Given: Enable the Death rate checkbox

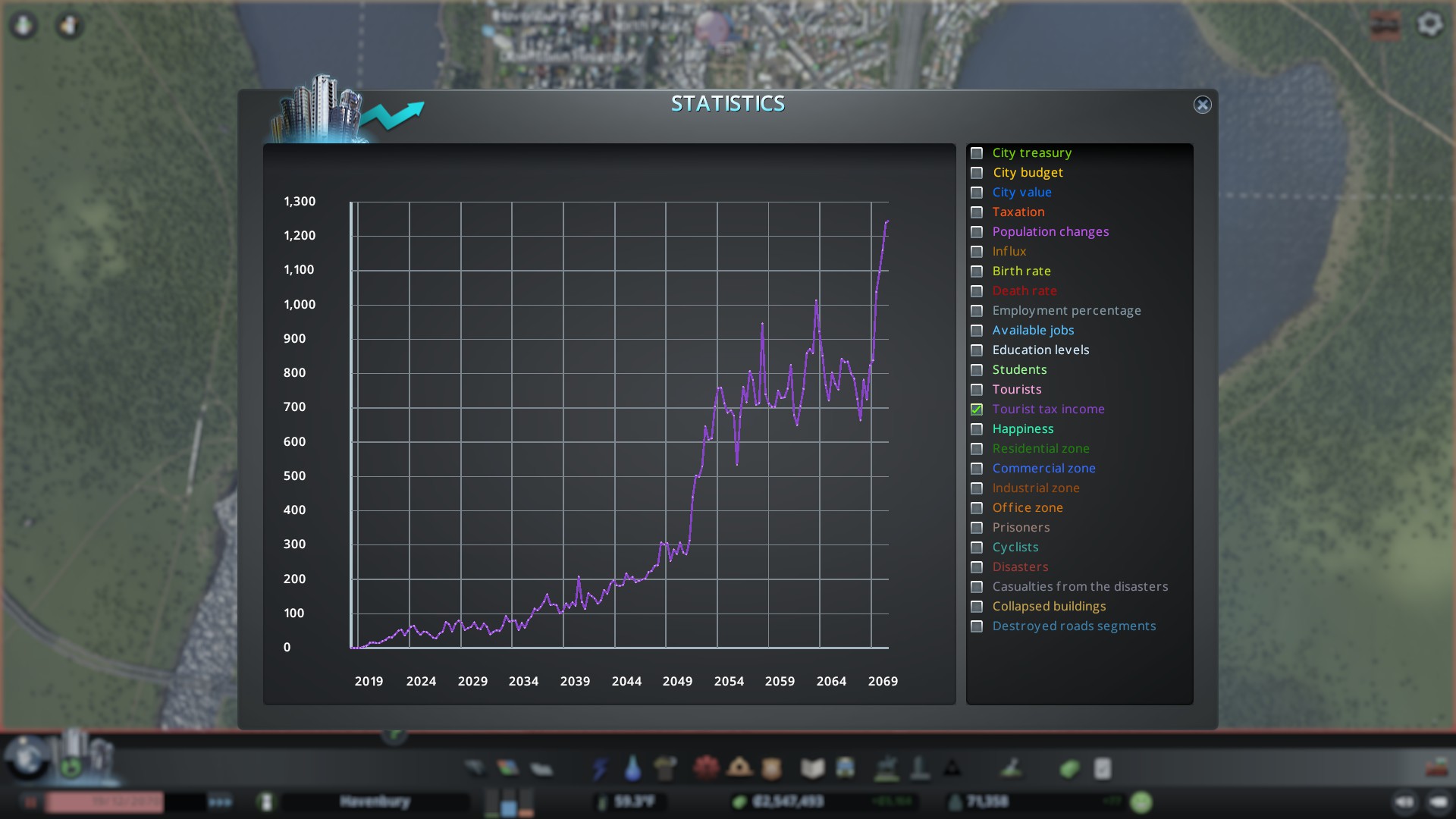Looking at the screenshot, I should point(977,291).
